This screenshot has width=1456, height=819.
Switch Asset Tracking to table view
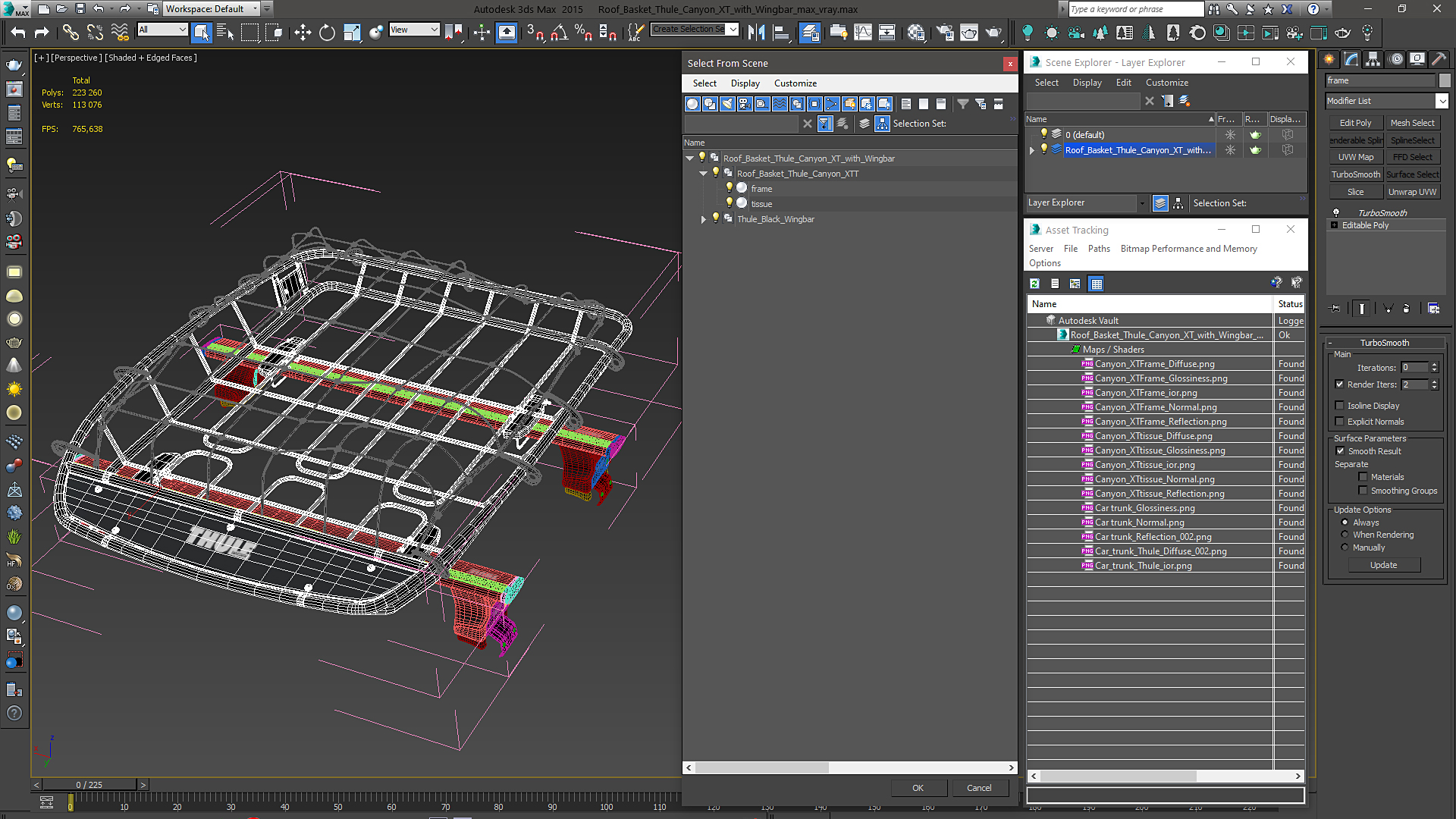pos(1096,284)
